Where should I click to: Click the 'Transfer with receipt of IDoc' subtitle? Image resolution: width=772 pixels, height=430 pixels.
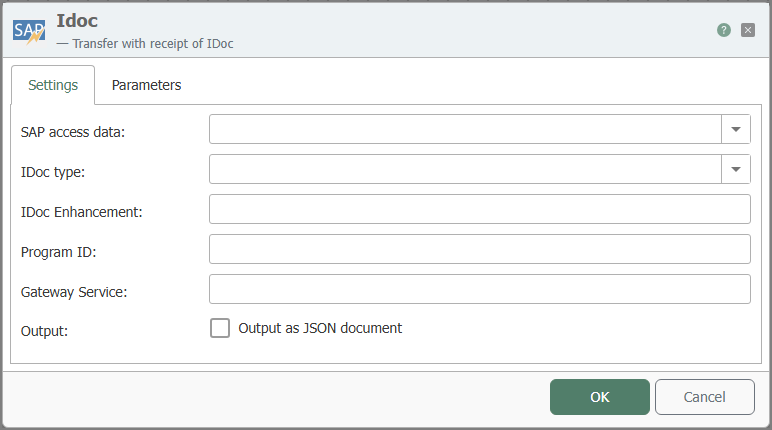153,44
